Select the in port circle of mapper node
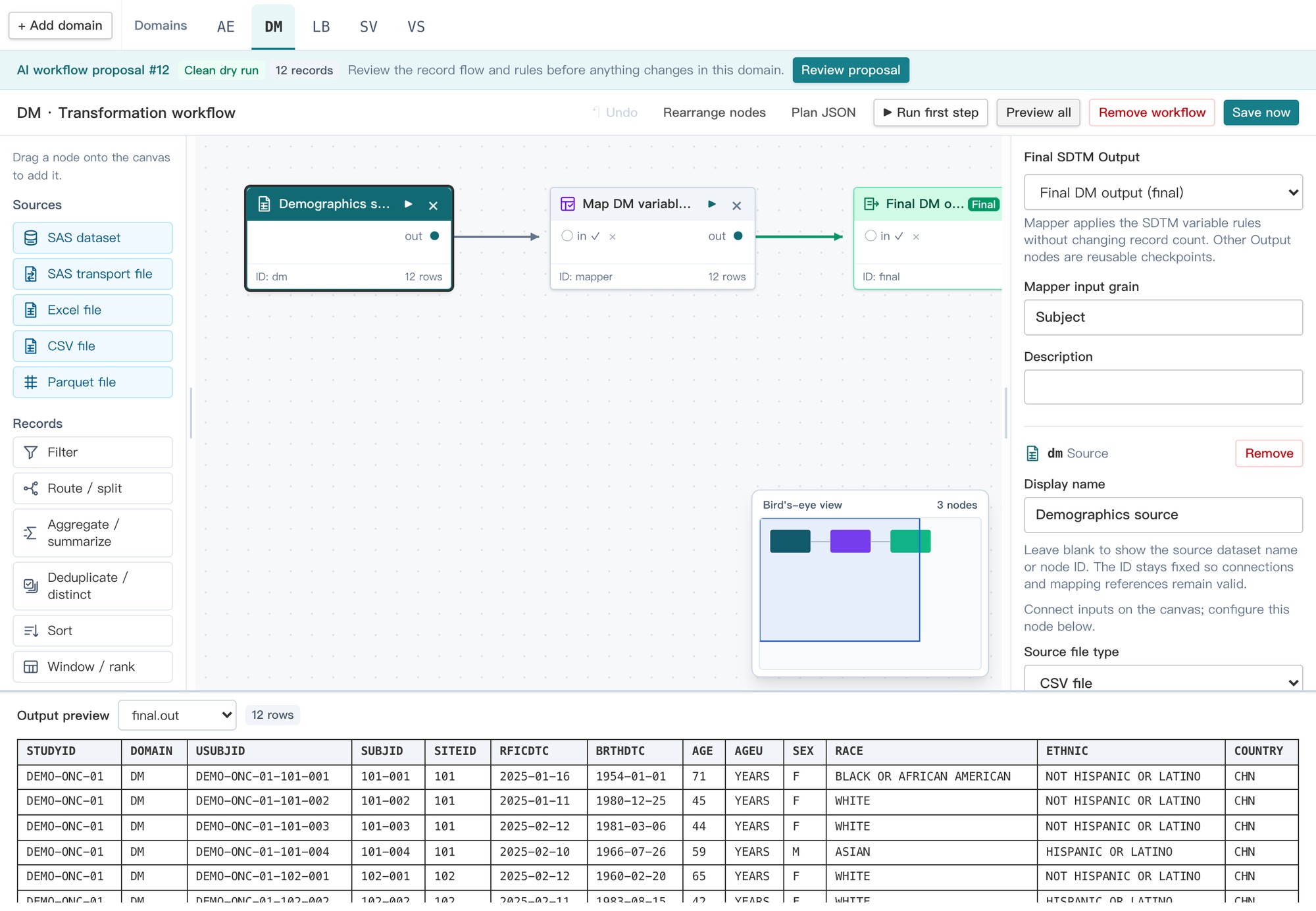 tap(567, 236)
